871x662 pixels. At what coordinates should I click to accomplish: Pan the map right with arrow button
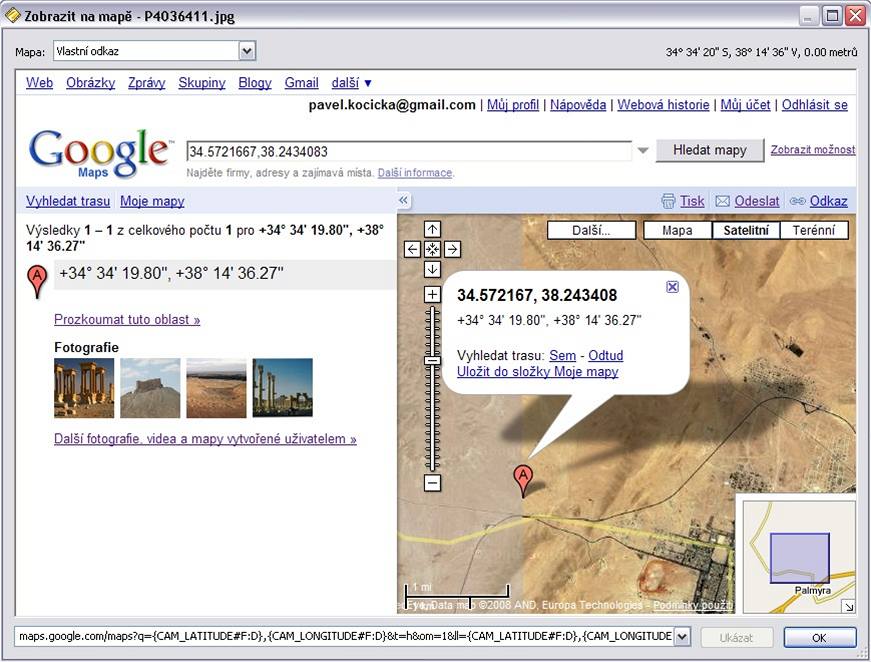pyautogui.click(x=452, y=249)
